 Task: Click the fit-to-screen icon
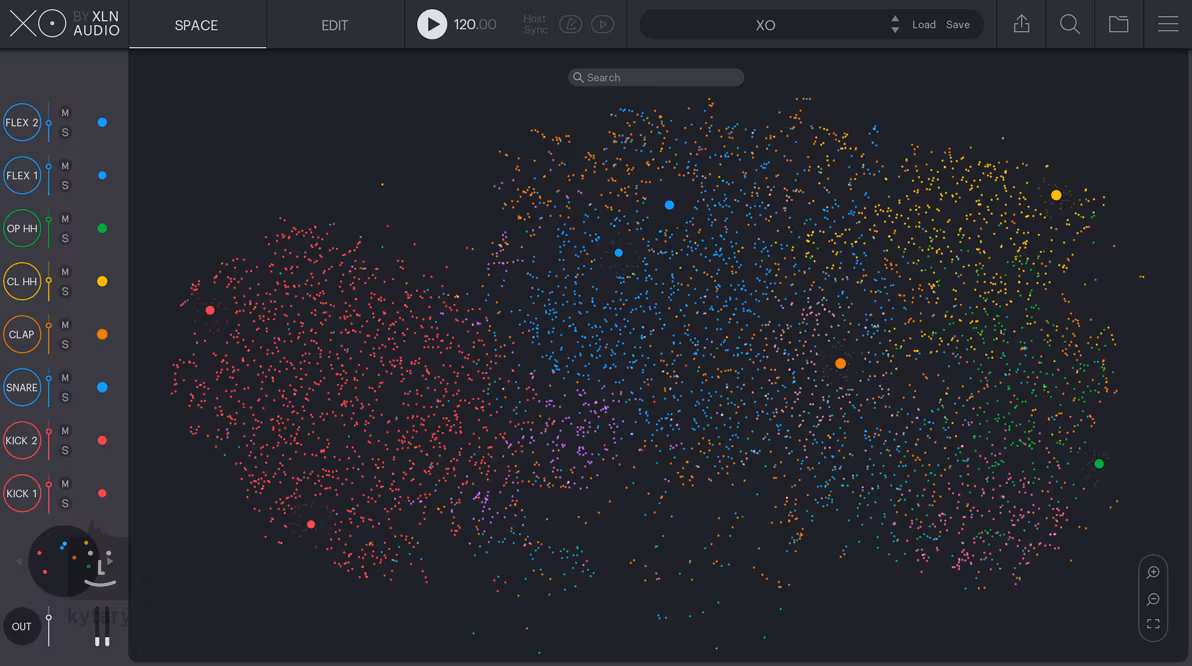[x=1153, y=624]
